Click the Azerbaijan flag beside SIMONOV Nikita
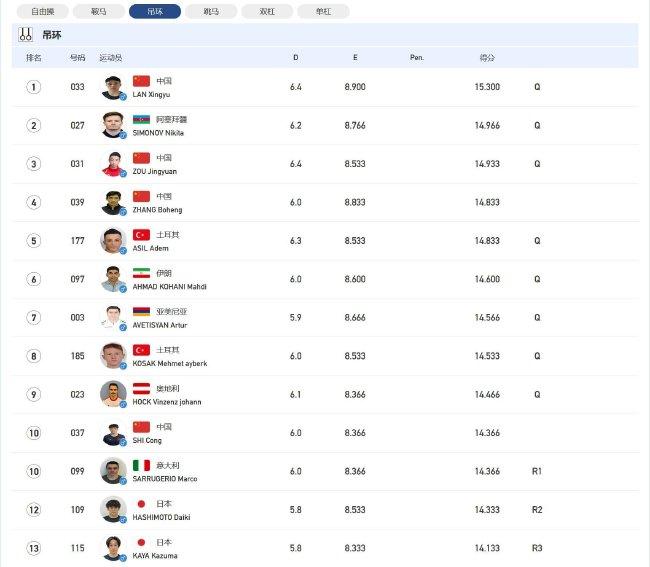 [141, 119]
